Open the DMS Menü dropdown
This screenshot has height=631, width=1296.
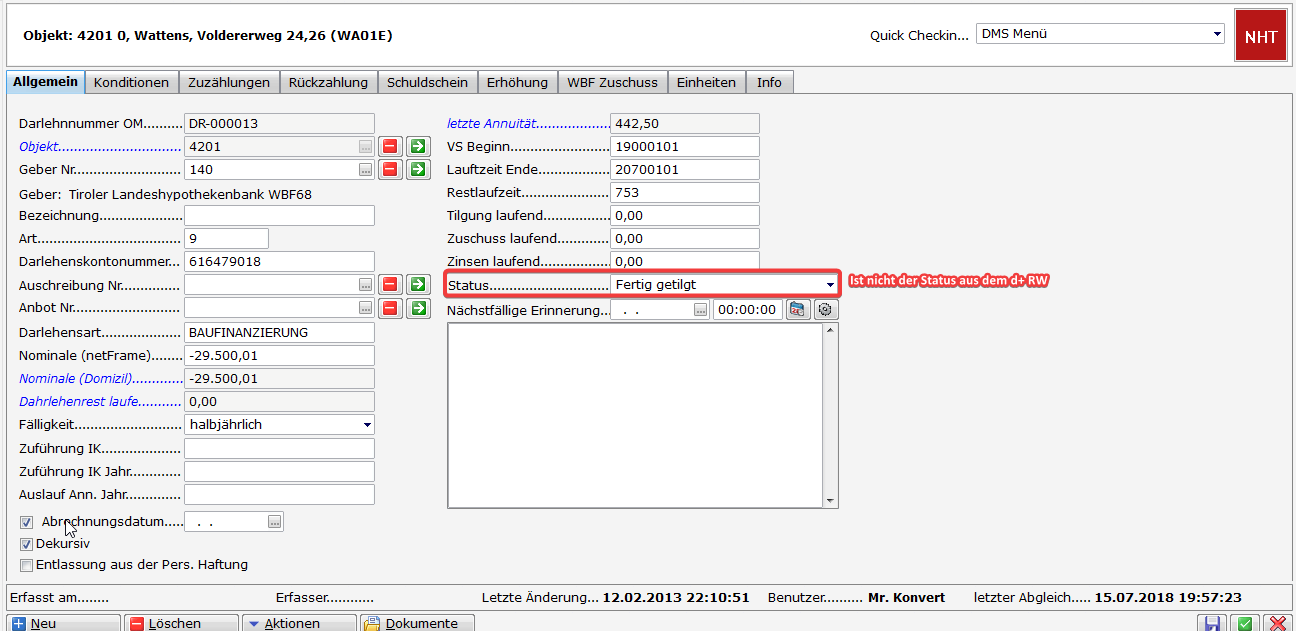point(1216,34)
